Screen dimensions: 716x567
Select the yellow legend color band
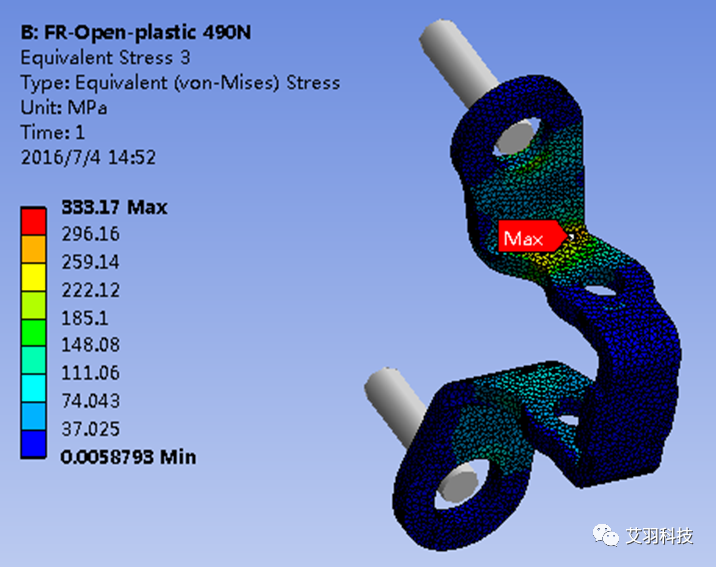click(33, 277)
